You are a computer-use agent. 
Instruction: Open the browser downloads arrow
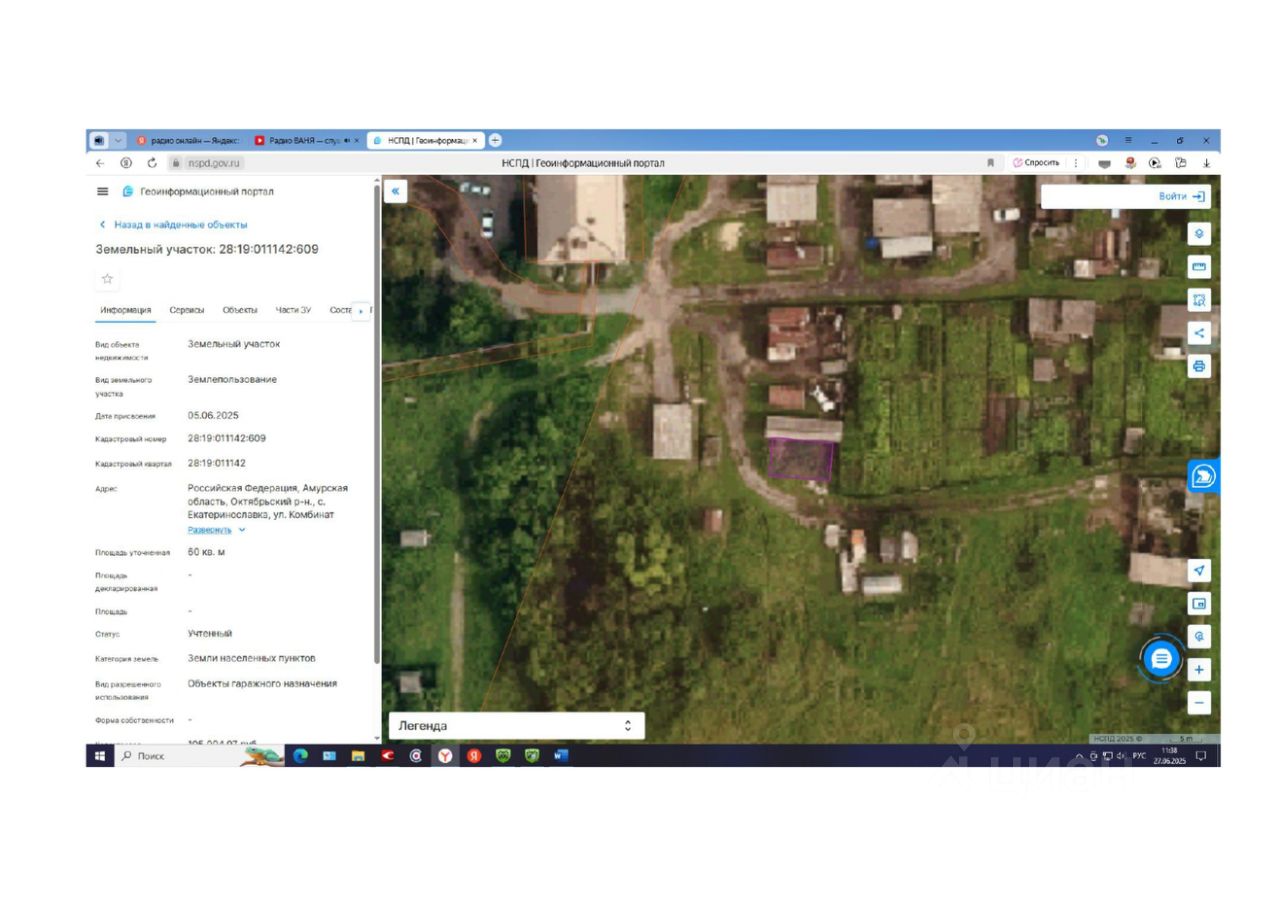pos(1206,163)
